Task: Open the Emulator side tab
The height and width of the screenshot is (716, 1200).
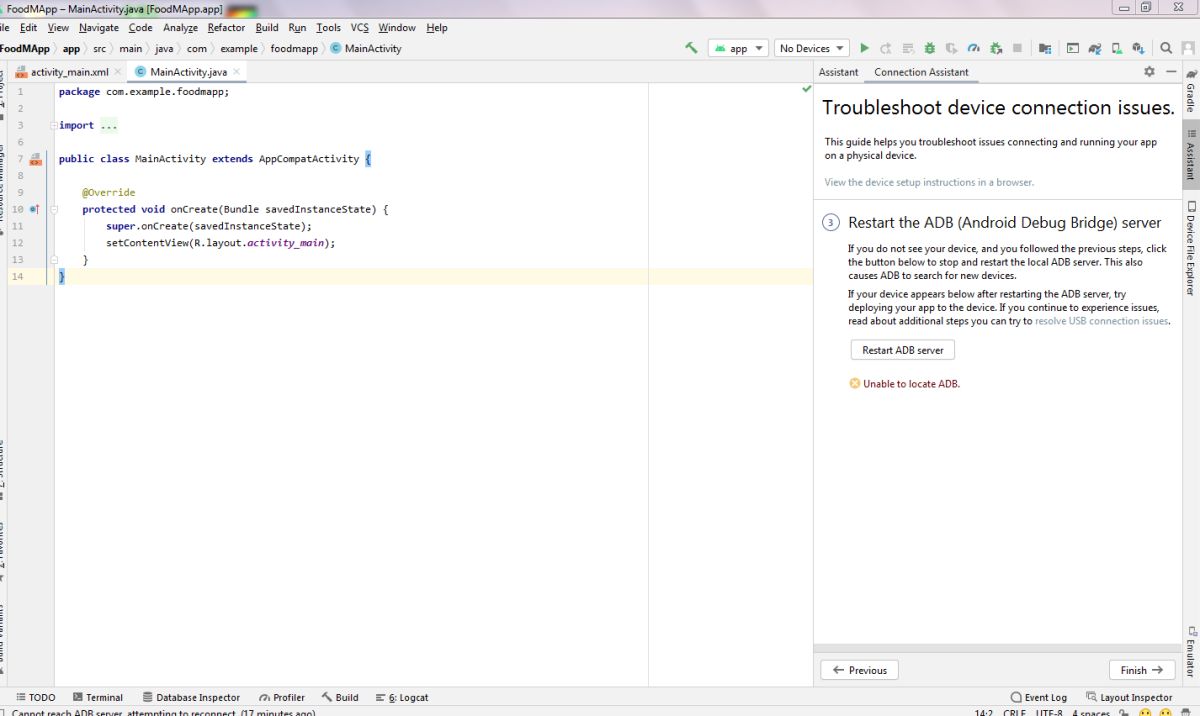Action: (1190, 651)
